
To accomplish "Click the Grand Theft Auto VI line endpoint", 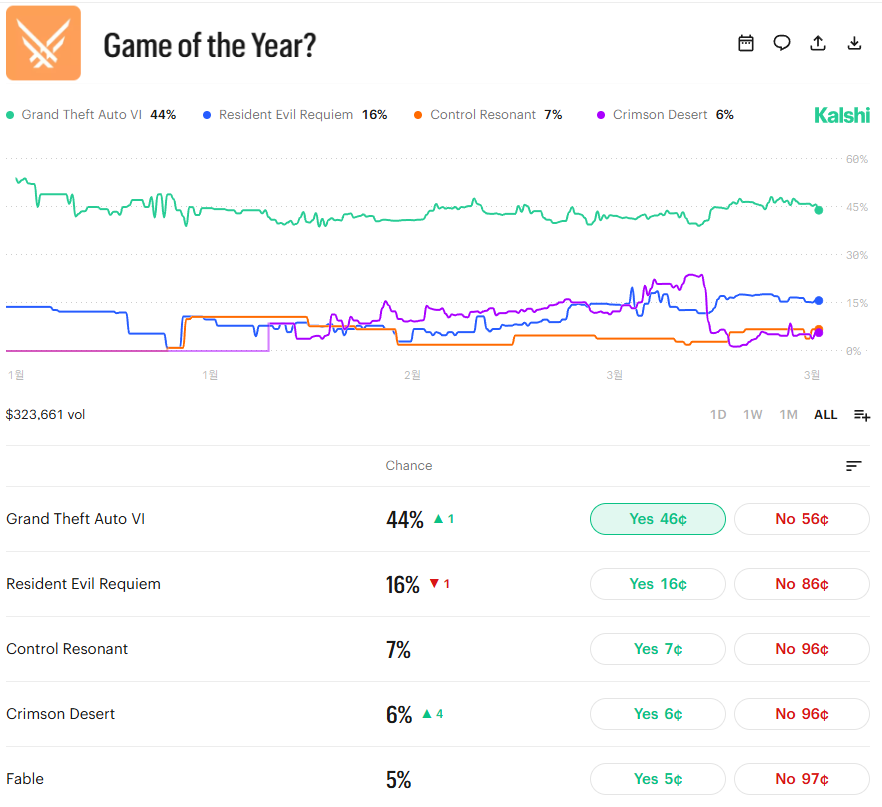I will (819, 210).
